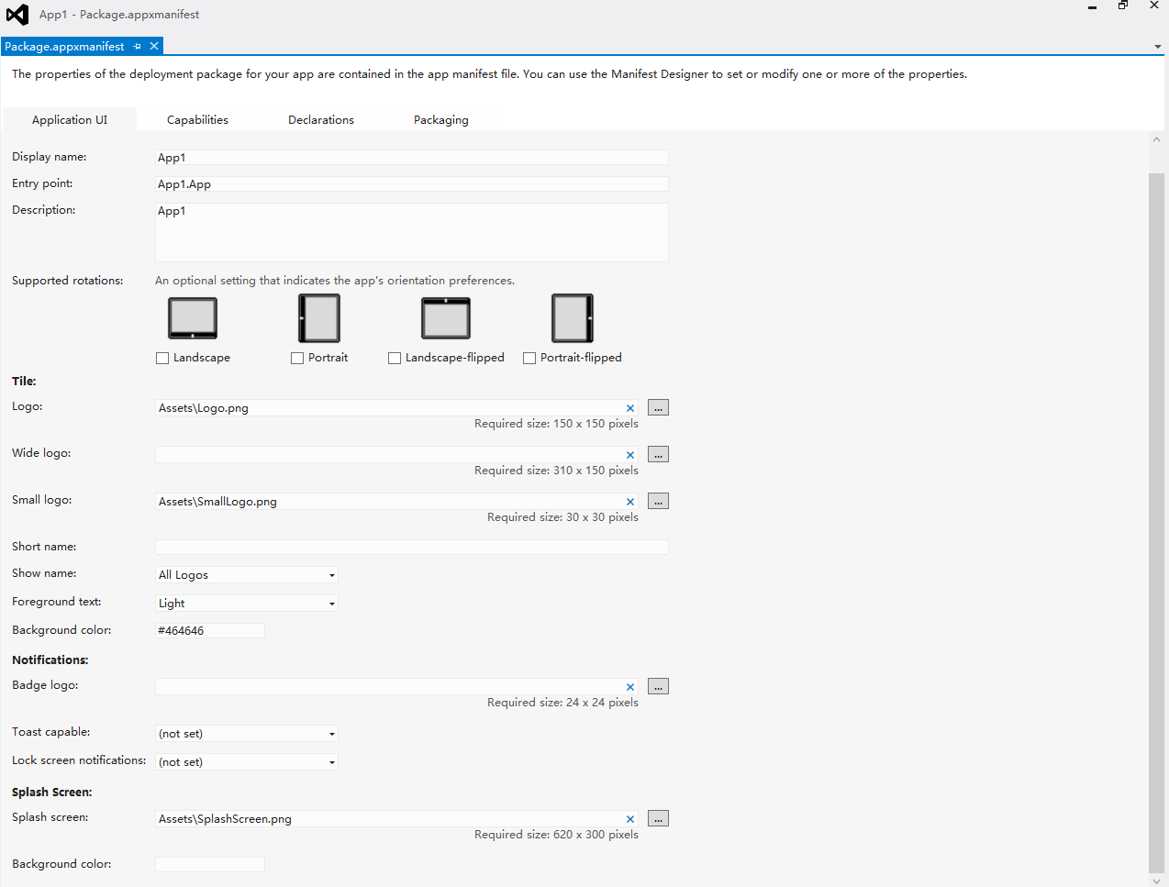Clear the Small logo path X icon
1169x887 pixels.
tap(630, 502)
